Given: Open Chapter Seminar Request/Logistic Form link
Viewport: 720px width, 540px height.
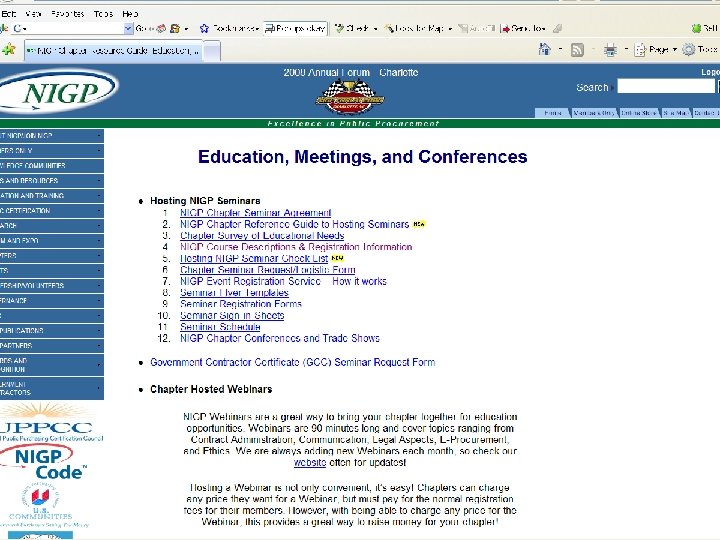Looking at the screenshot, I should pos(268,270).
